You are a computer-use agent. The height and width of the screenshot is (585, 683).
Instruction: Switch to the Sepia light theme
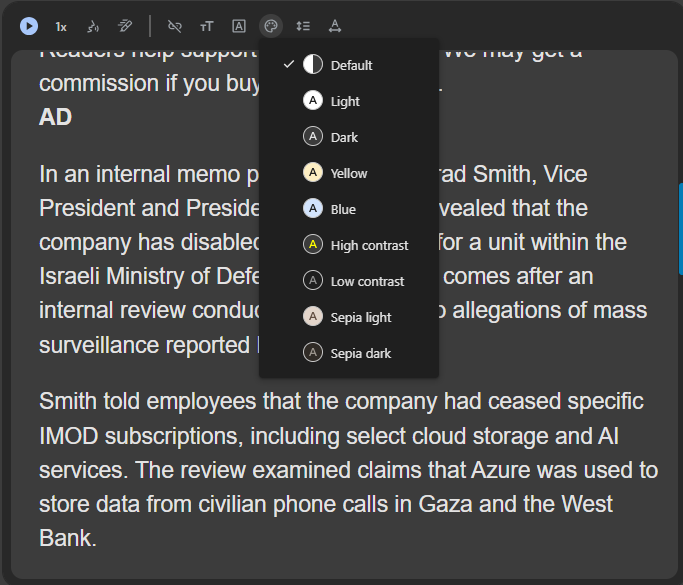[x=349, y=317]
